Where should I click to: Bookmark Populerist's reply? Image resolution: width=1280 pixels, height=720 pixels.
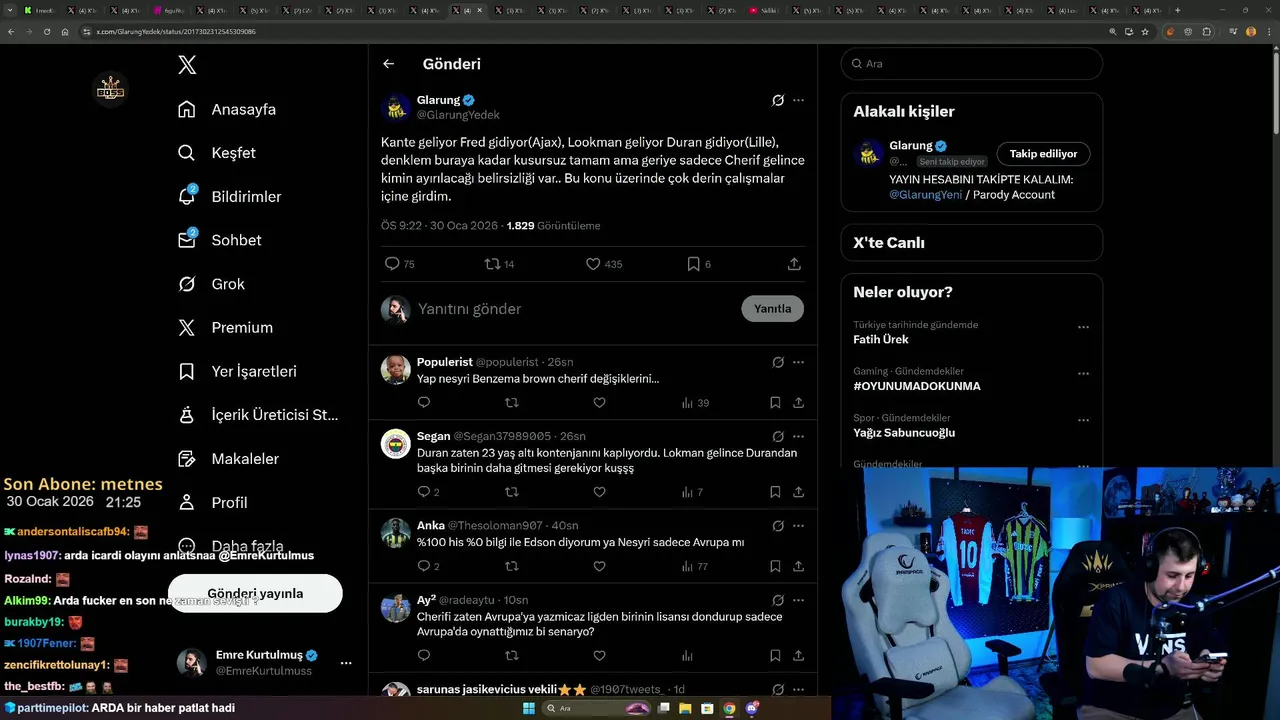[x=775, y=403]
